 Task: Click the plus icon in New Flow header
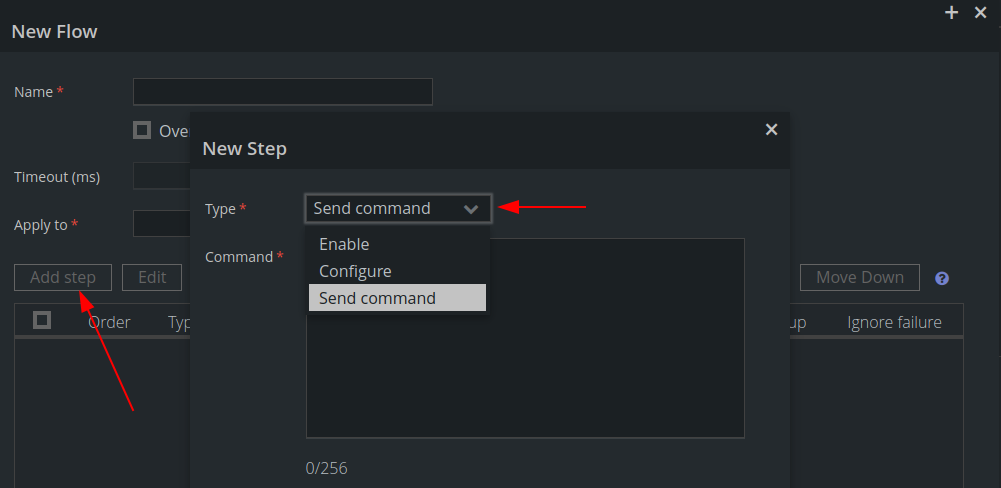(x=951, y=12)
